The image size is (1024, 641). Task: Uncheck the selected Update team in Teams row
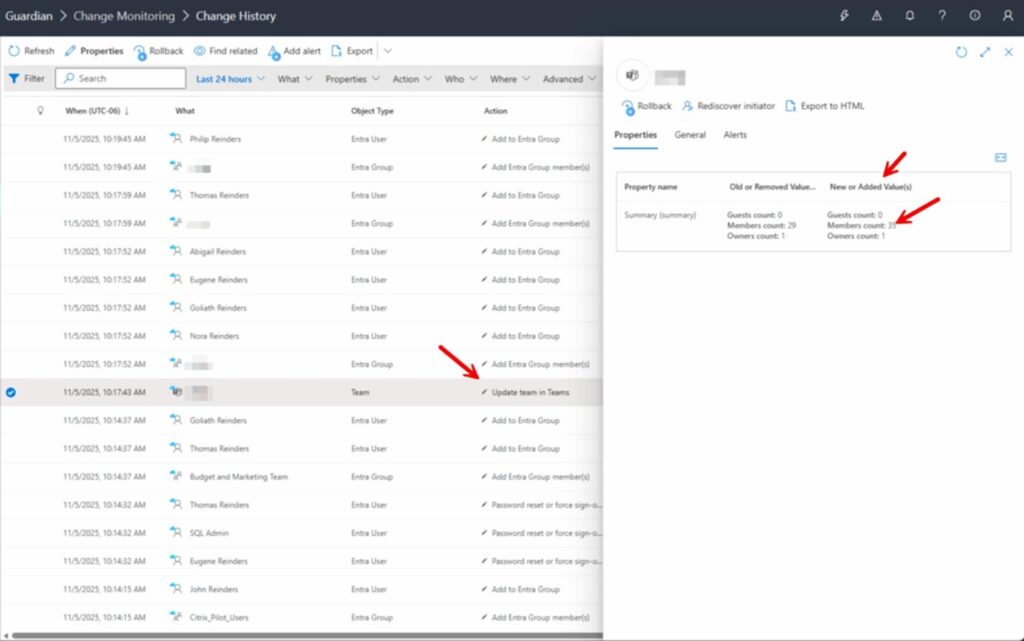10,392
